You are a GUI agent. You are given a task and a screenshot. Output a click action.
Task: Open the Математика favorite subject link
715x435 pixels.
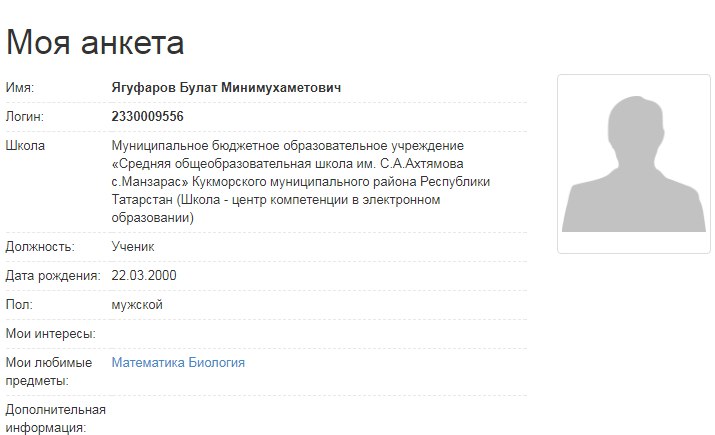(148, 362)
